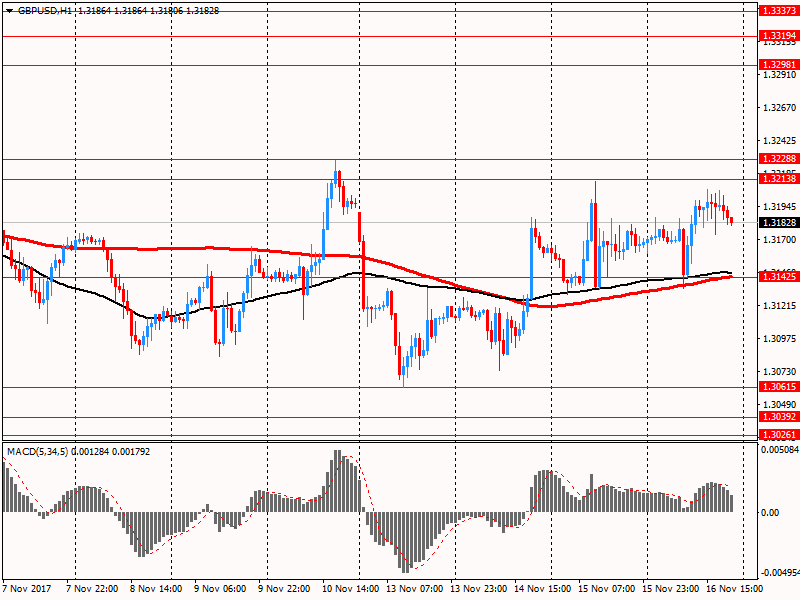This screenshot has height=600, width=800.
Task: Click the 13 Nov 07:00 time label
Action: coord(415,588)
